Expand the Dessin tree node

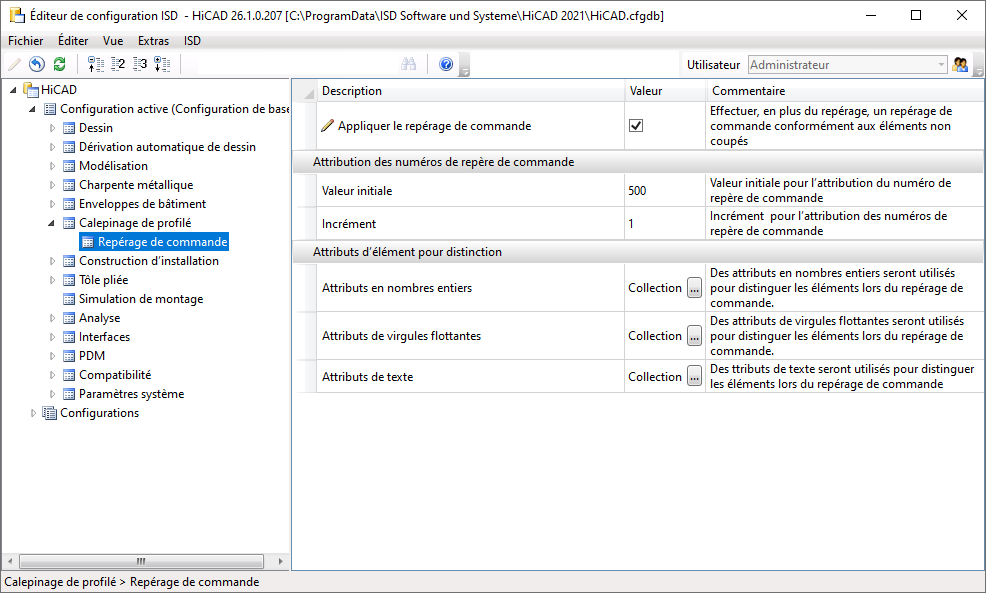tap(52, 128)
